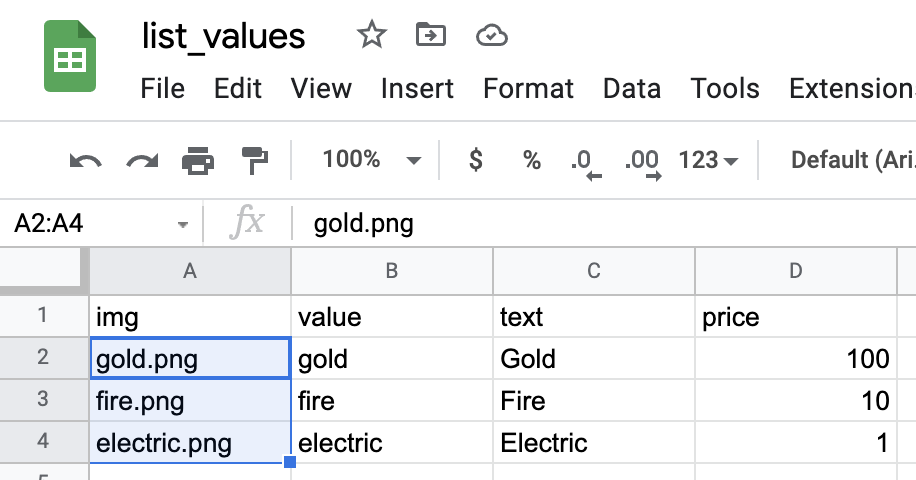Click the move to folder icon
This screenshot has width=916, height=480.
[431, 36]
